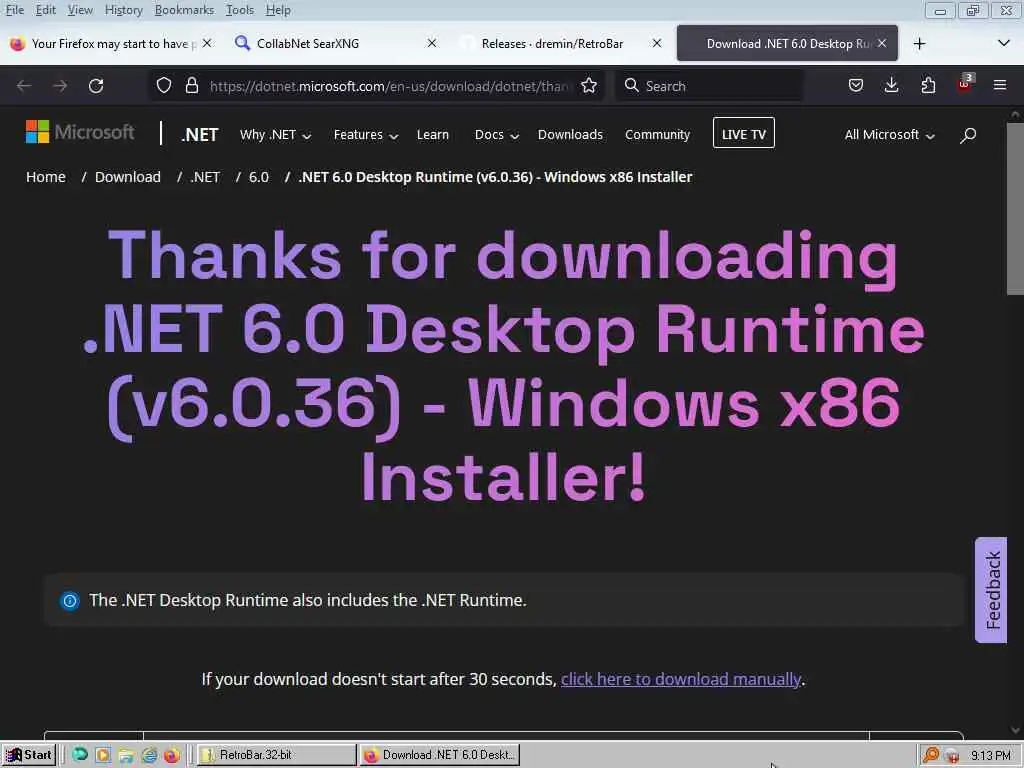Viewport: 1024px width, 768px height.
Task: Open the View menu
Action: click(x=80, y=10)
